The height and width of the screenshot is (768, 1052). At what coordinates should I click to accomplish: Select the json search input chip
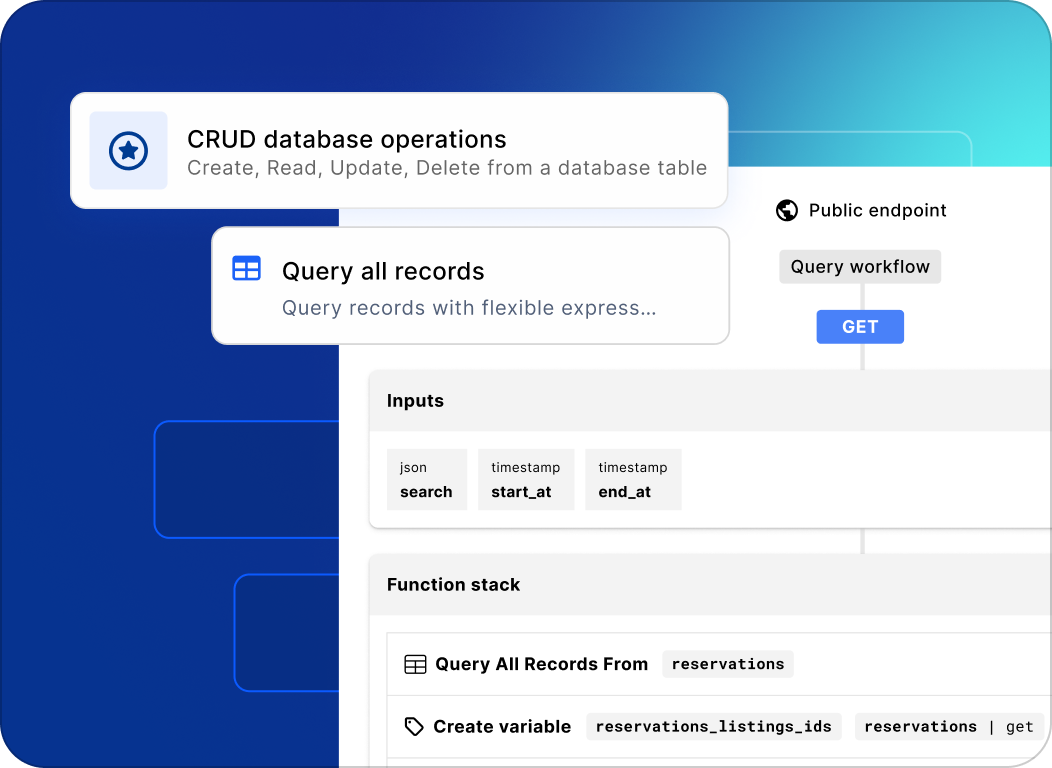[x=426, y=480]
